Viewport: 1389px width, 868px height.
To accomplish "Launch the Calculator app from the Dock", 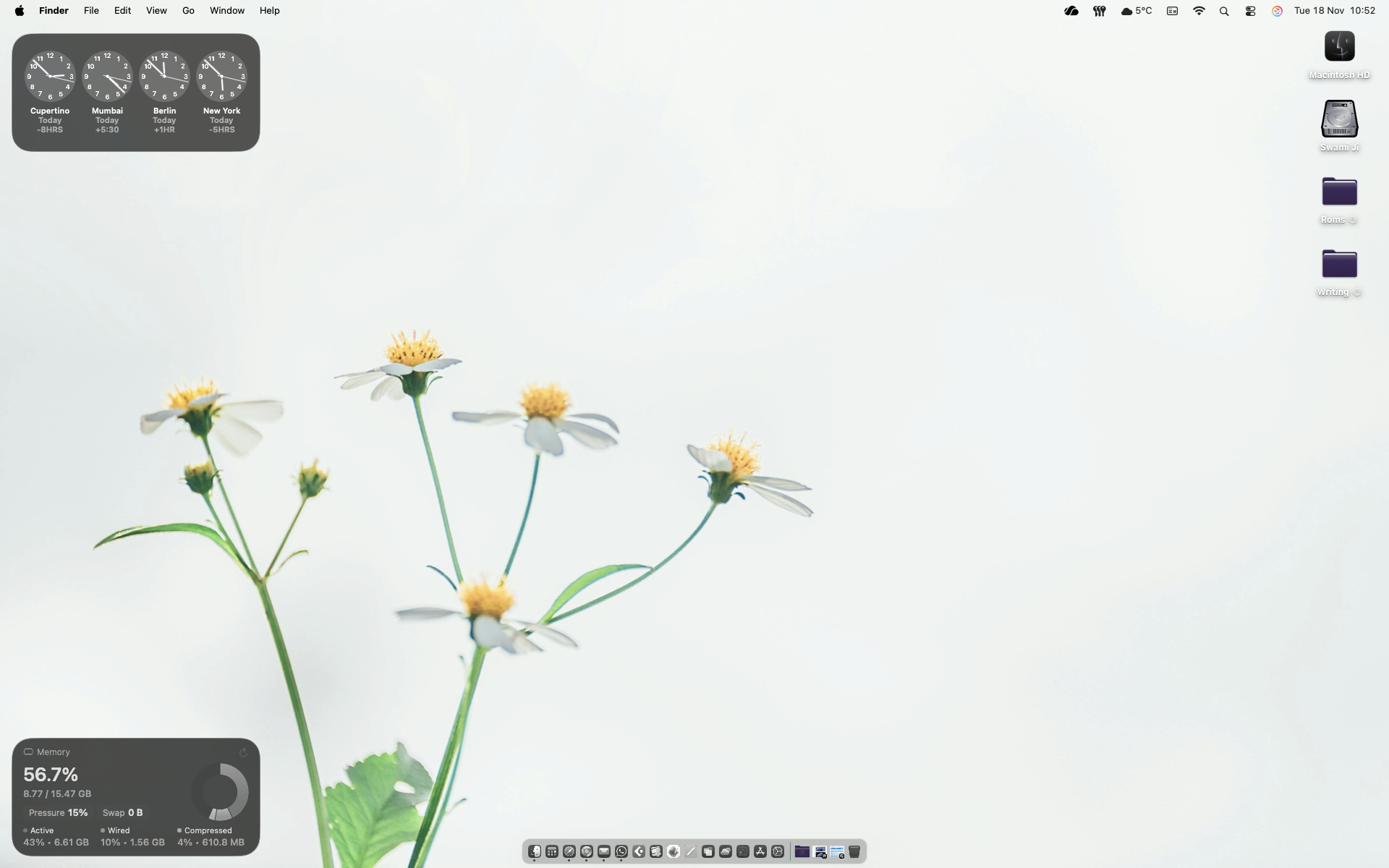I will (x=551, y=851).
